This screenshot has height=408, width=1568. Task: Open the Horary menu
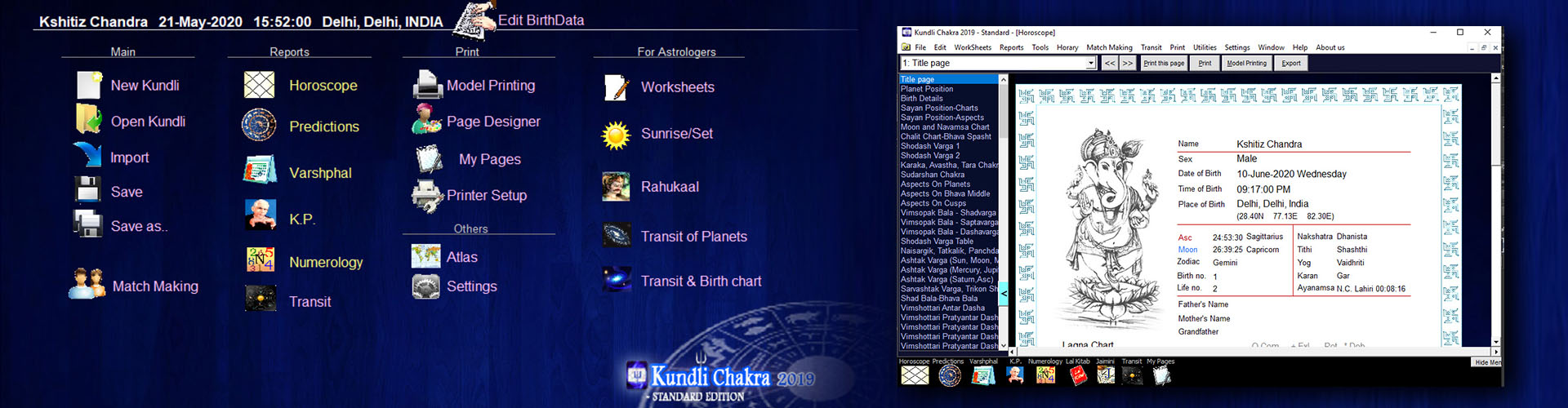(x=1067, y=47)
